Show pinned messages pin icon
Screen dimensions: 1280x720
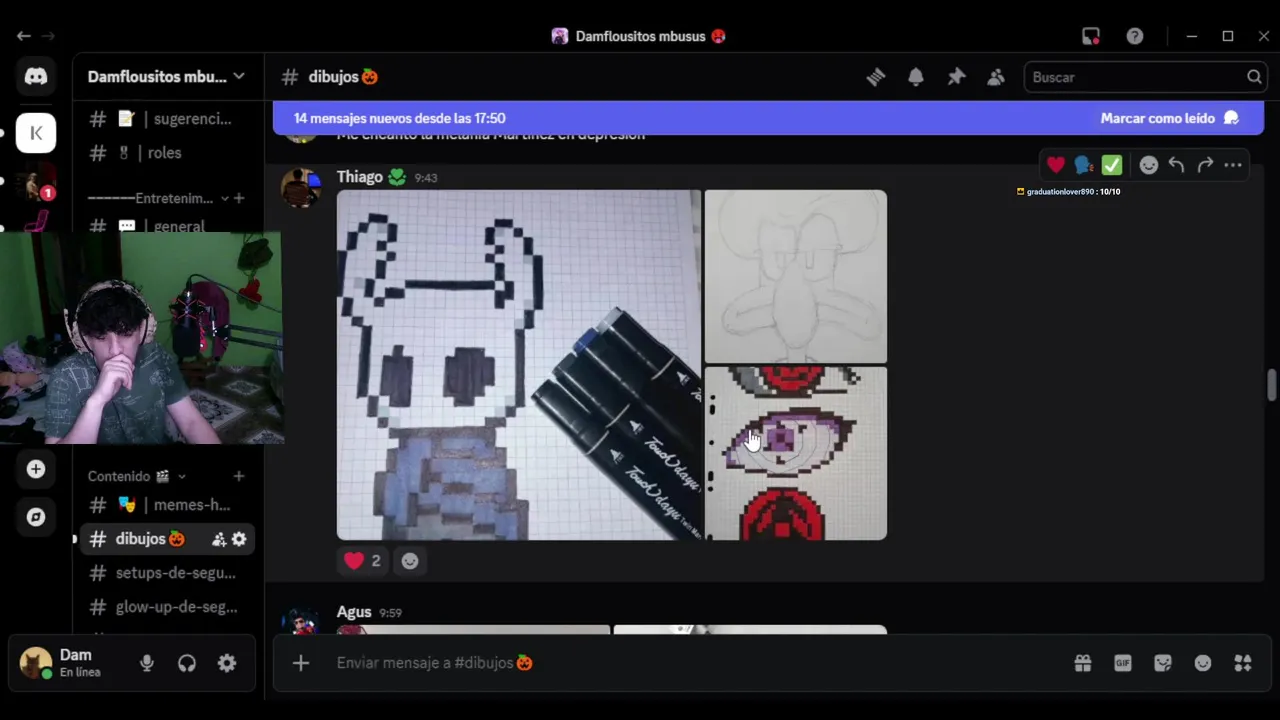tap(956, 77)
